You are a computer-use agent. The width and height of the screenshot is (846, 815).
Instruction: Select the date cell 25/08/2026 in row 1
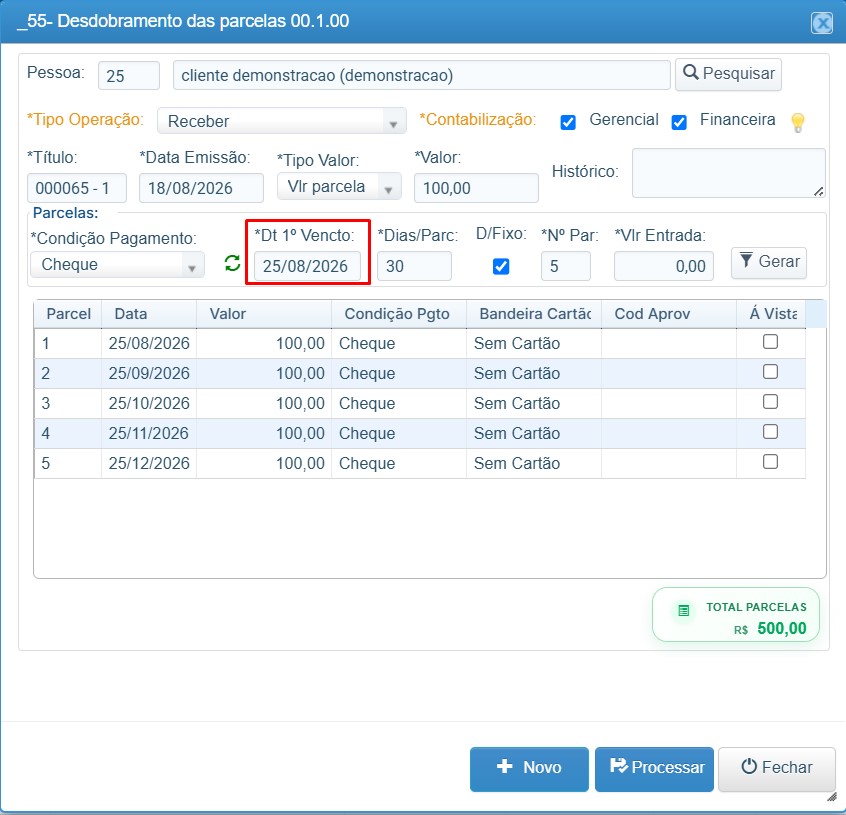tap(149, 344)
